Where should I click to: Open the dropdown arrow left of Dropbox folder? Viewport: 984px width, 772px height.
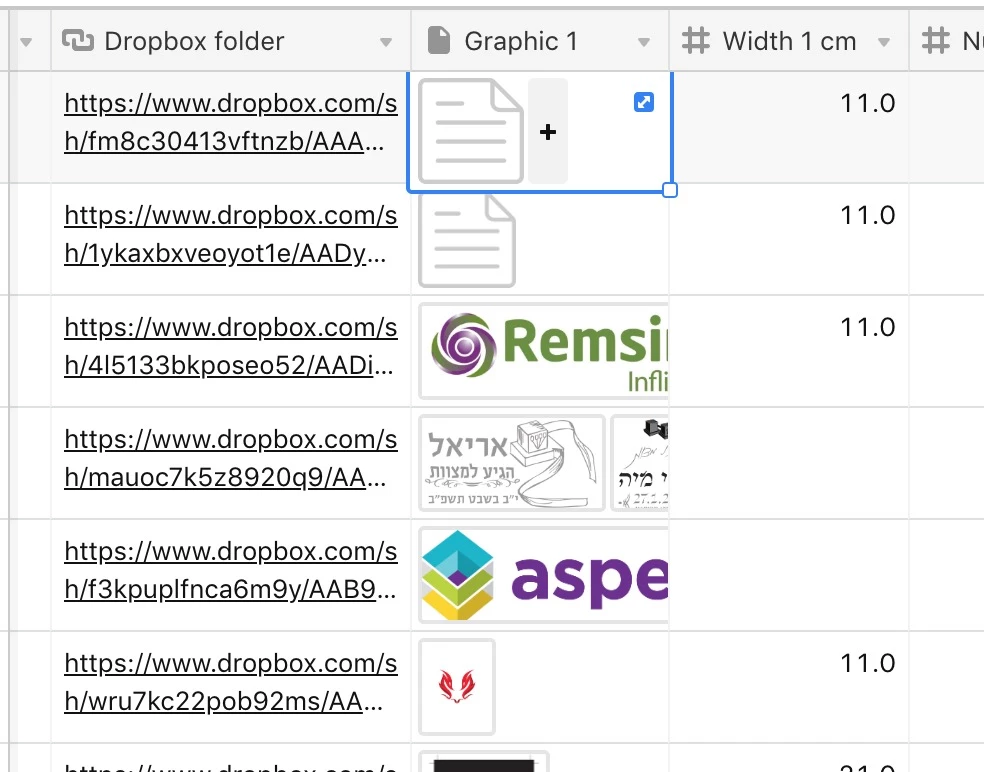pyautogui.click(x=26, y=42)
